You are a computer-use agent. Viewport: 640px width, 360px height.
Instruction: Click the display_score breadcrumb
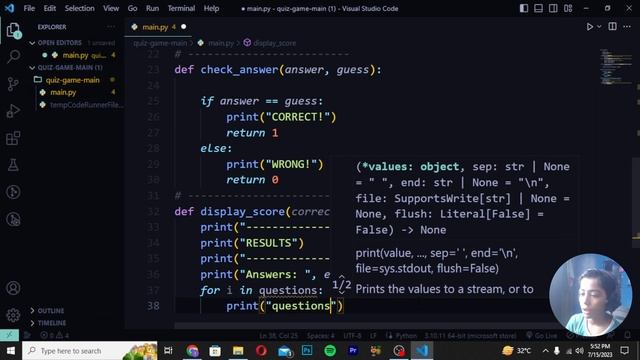(274, 43)
